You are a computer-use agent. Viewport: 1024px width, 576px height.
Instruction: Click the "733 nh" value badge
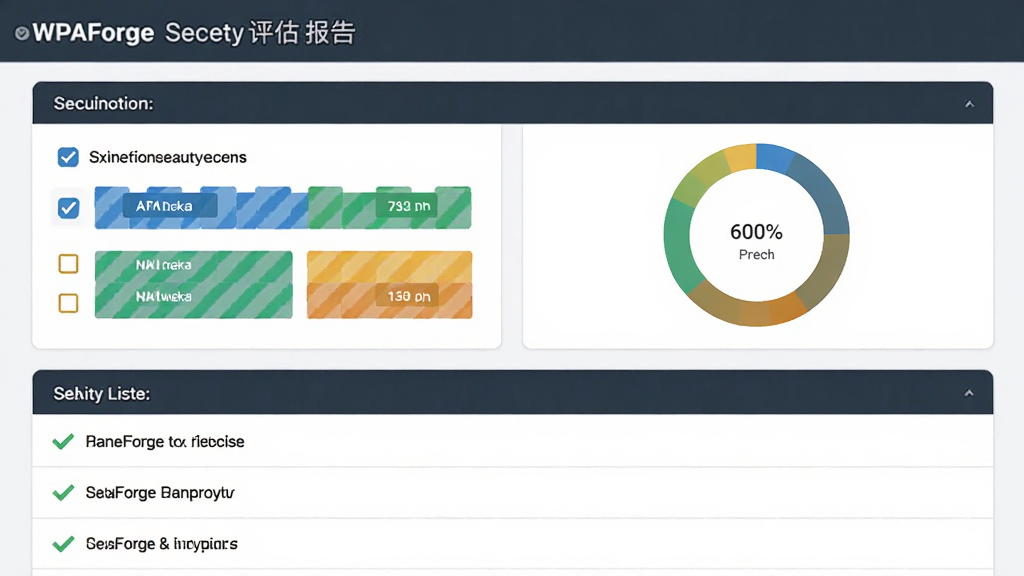[x=409, y=206]
